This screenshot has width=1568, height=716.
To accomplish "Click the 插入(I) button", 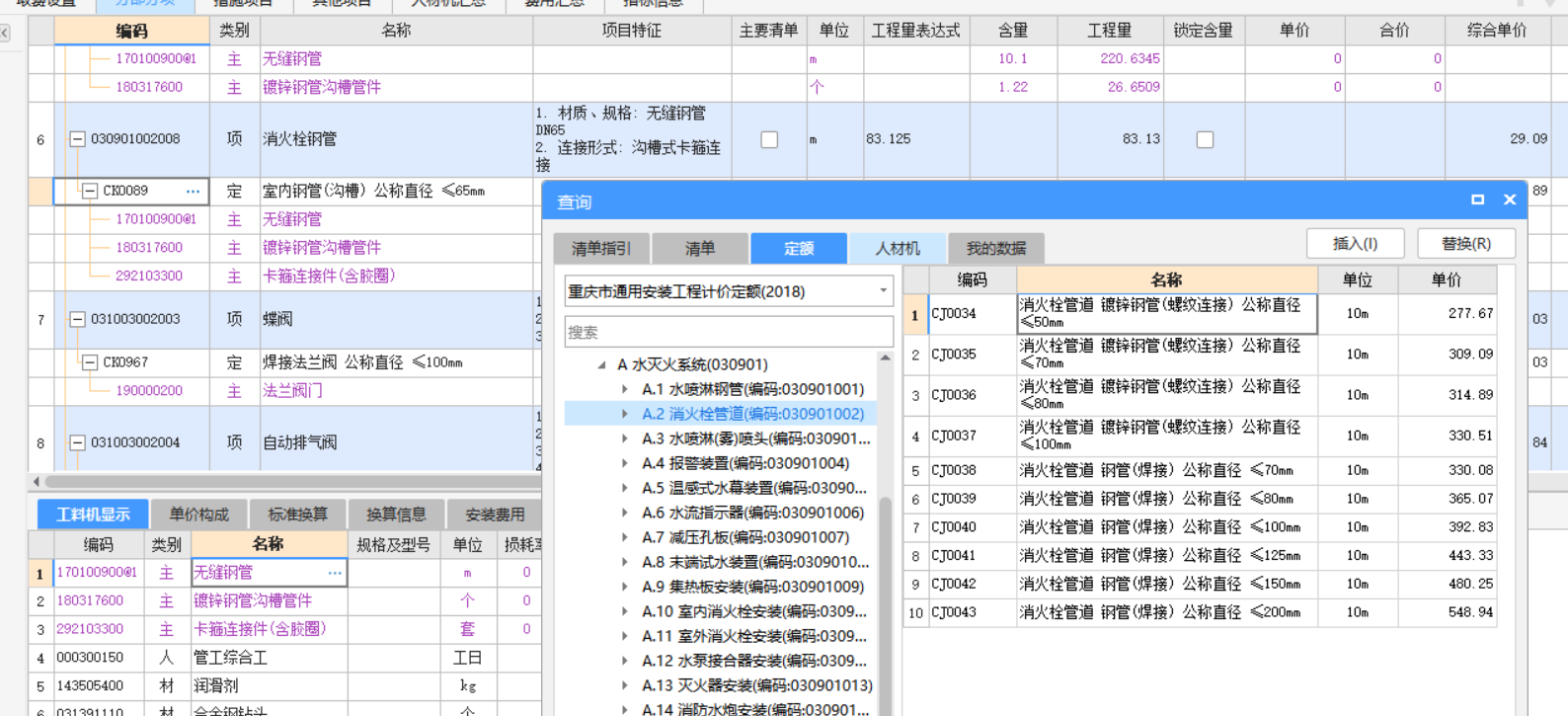I will click(x=1355, y=243).
